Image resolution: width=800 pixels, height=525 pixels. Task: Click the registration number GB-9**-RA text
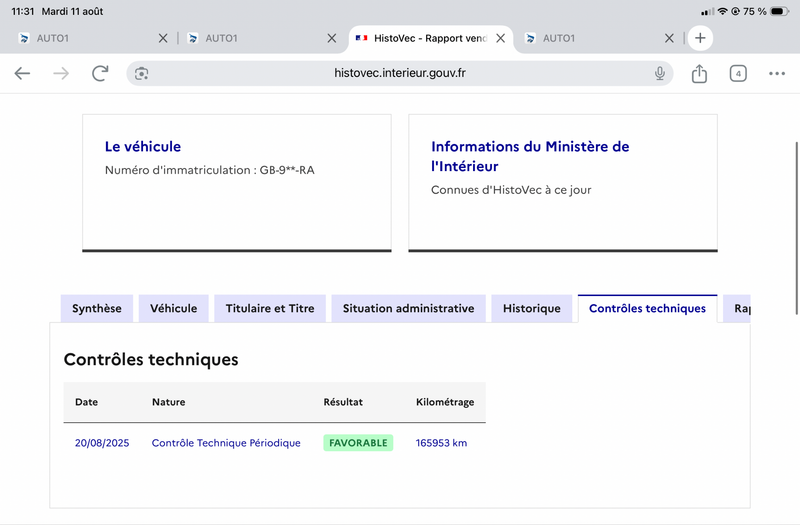pyautogui.click(x=287, y=170)
